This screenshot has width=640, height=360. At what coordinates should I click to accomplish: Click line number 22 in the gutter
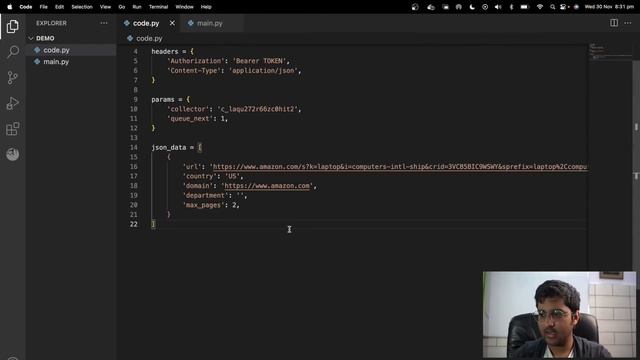(133, 224)
